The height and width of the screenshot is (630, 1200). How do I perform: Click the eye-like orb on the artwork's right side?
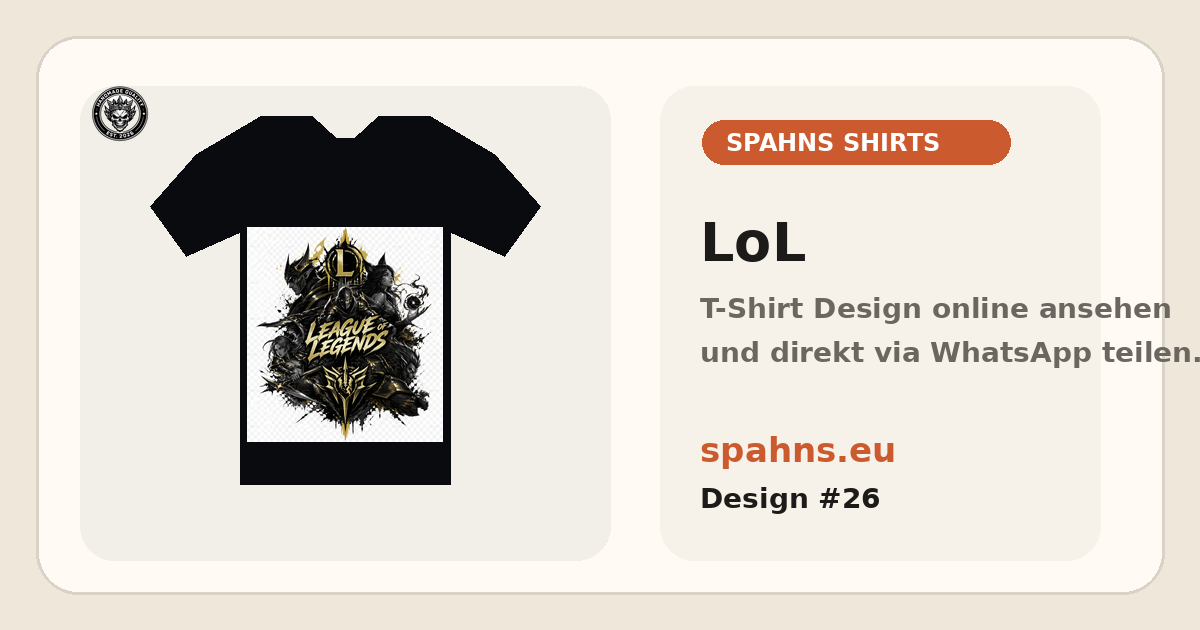tap(411, 302)
